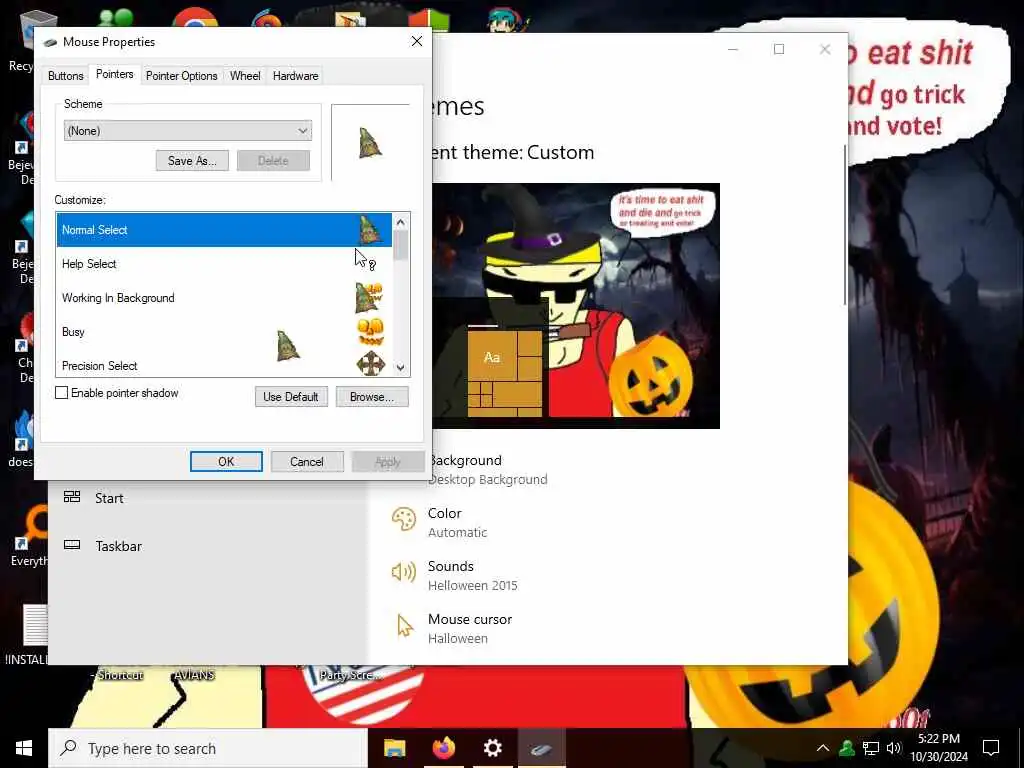Expand the Scheme dropdown showing (None)
The height and width of the screenshot is (768, 1024).
187,131
